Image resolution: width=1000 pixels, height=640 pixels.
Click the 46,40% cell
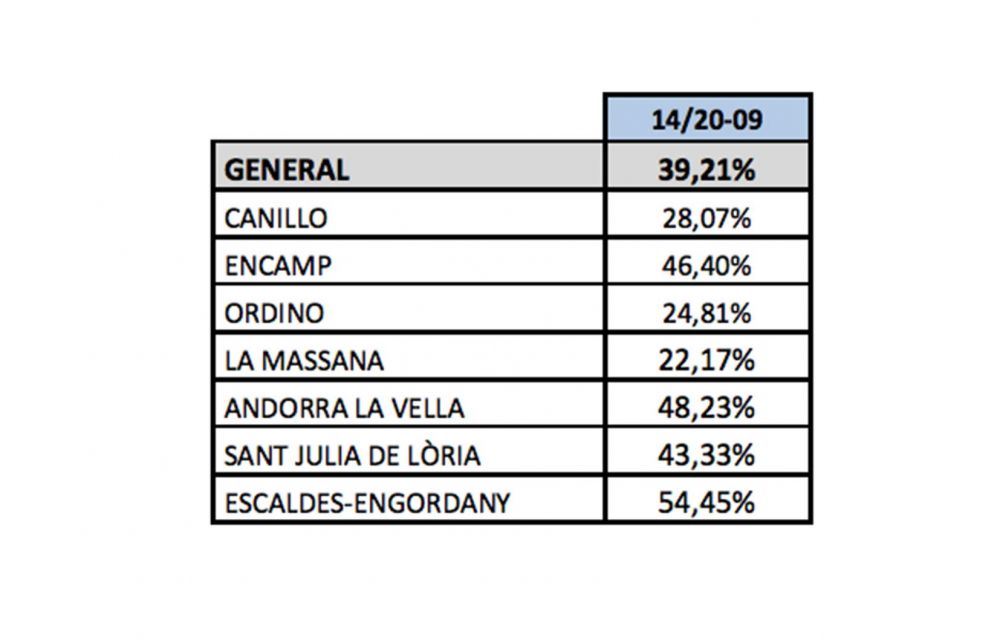click(x=707, y=266)
